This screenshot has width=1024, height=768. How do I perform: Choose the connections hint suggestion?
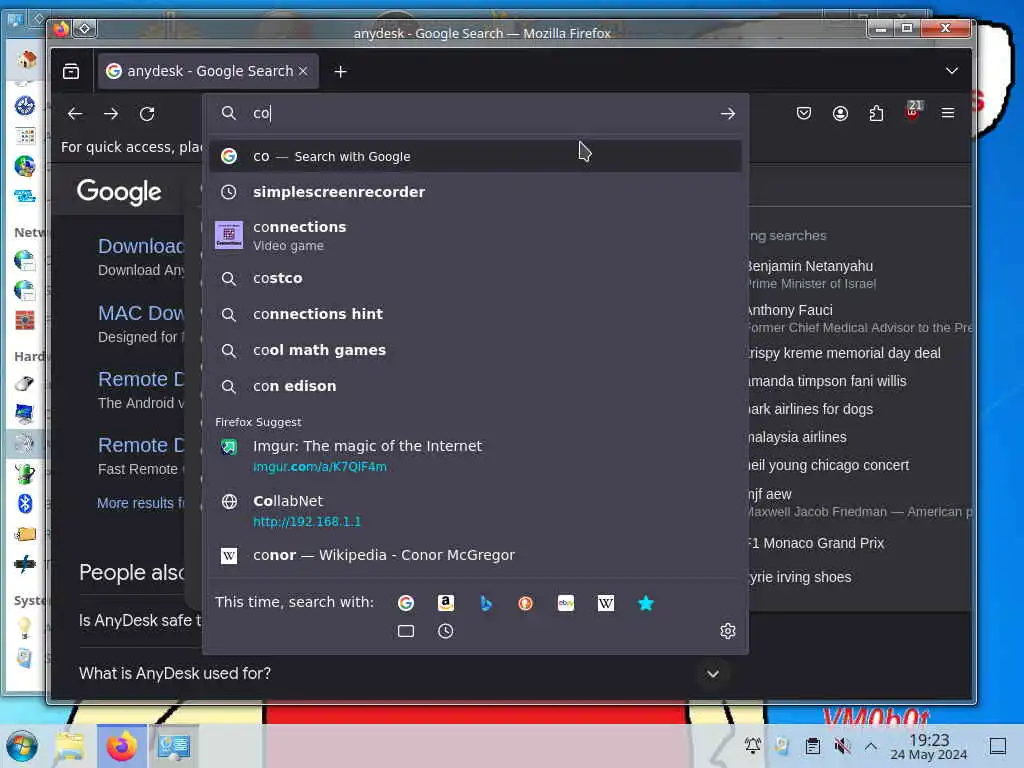(475, 314)
